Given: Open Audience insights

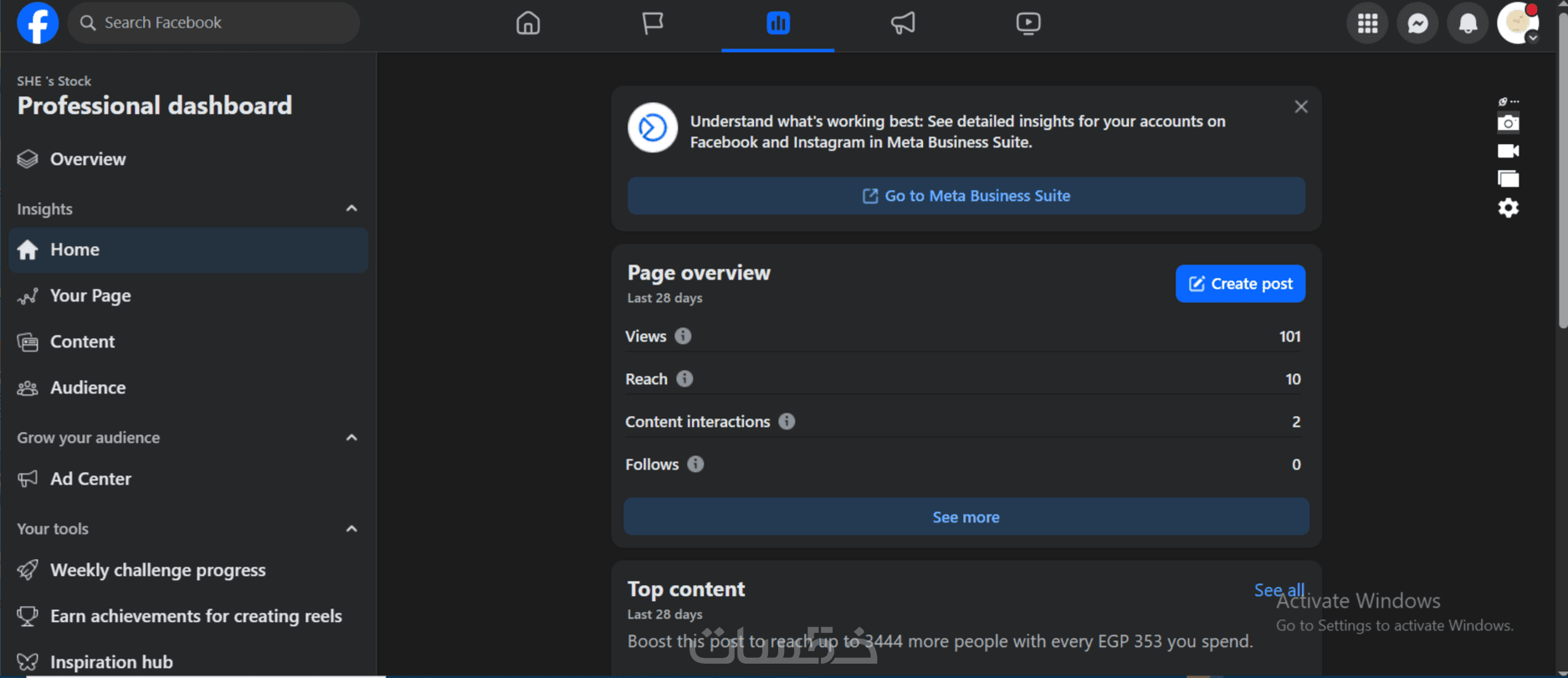Looking at the screenshot, I should tap(188, 388).
